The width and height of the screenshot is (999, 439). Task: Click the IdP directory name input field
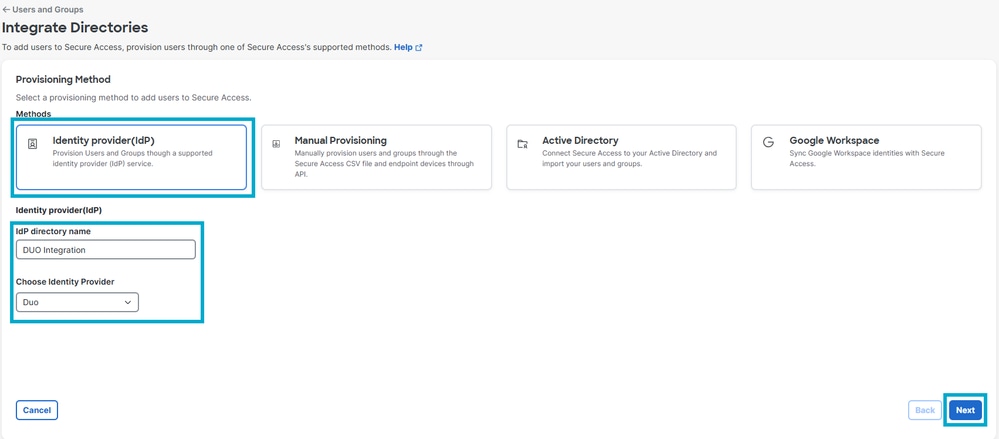(x=106, y=250)
